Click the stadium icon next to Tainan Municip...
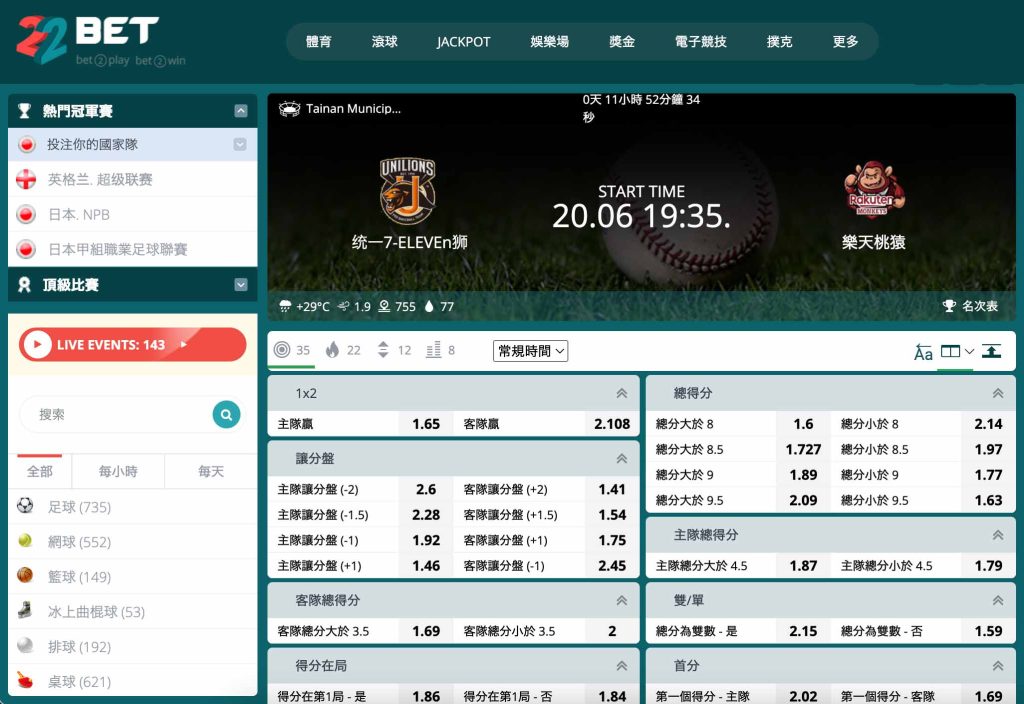This screenshot has width=1024, height=704. coord(289,108)
